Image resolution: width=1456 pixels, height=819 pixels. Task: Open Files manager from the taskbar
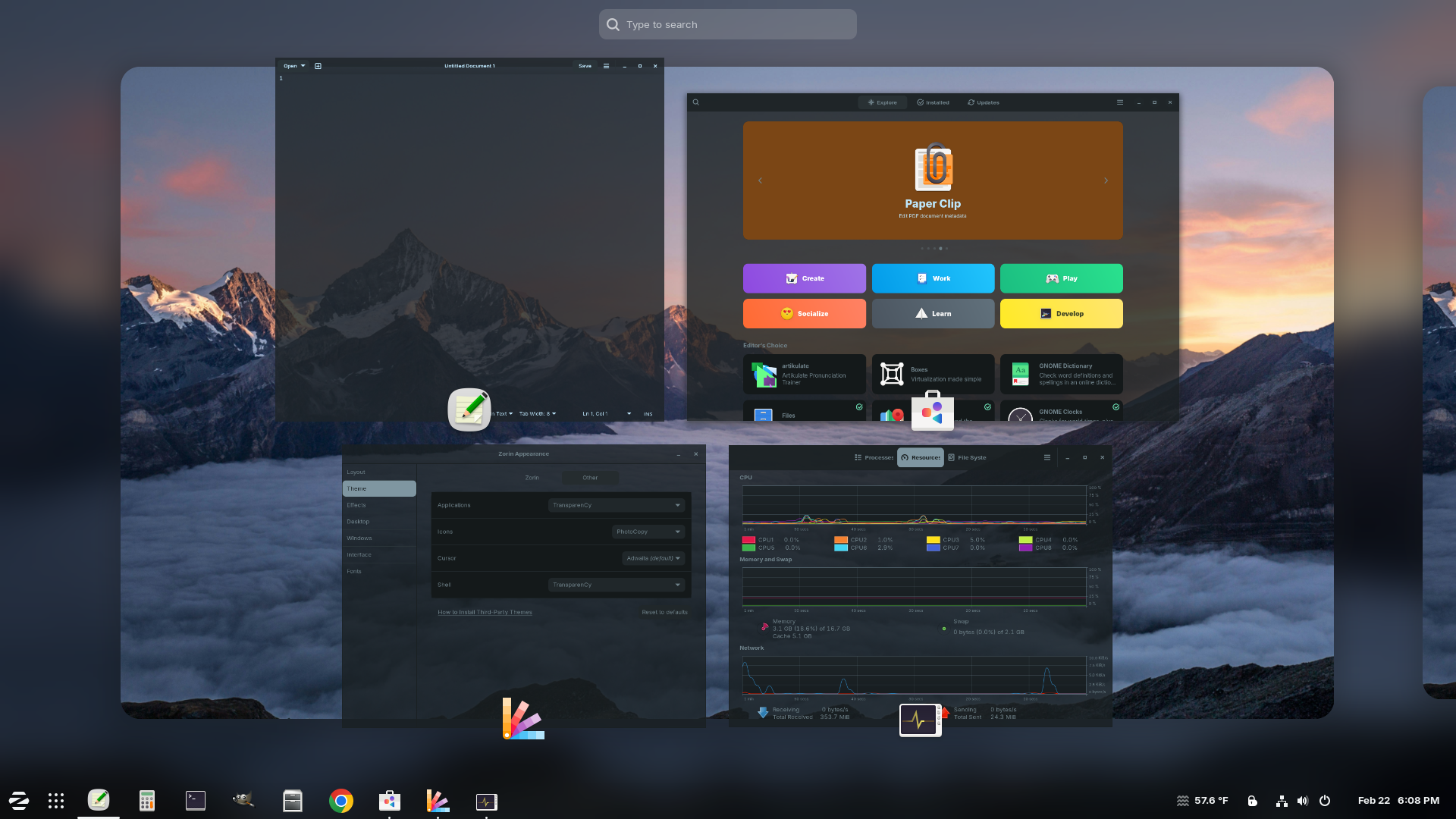pos(293,801)
